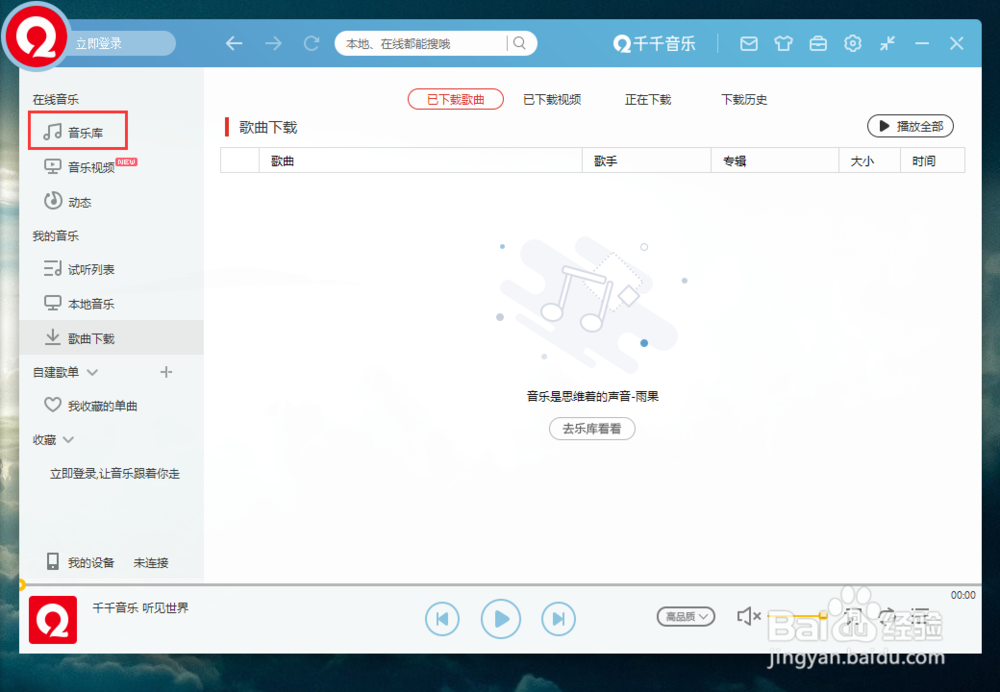Open the 音乐库 music library
The height and width of the screenshot is (692, 1000).
click(83, 130)
